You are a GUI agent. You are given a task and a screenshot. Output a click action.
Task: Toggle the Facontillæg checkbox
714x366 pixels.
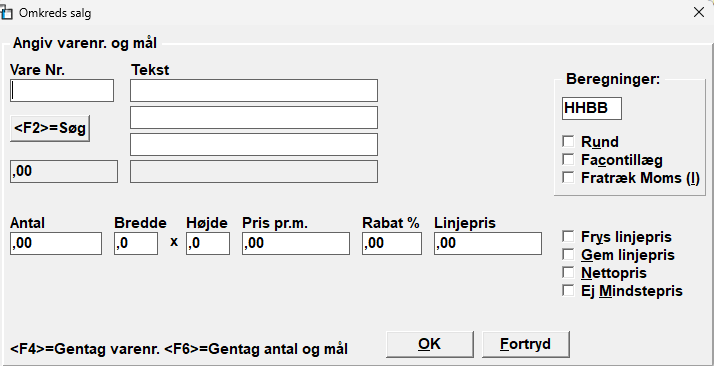(568, 159)
